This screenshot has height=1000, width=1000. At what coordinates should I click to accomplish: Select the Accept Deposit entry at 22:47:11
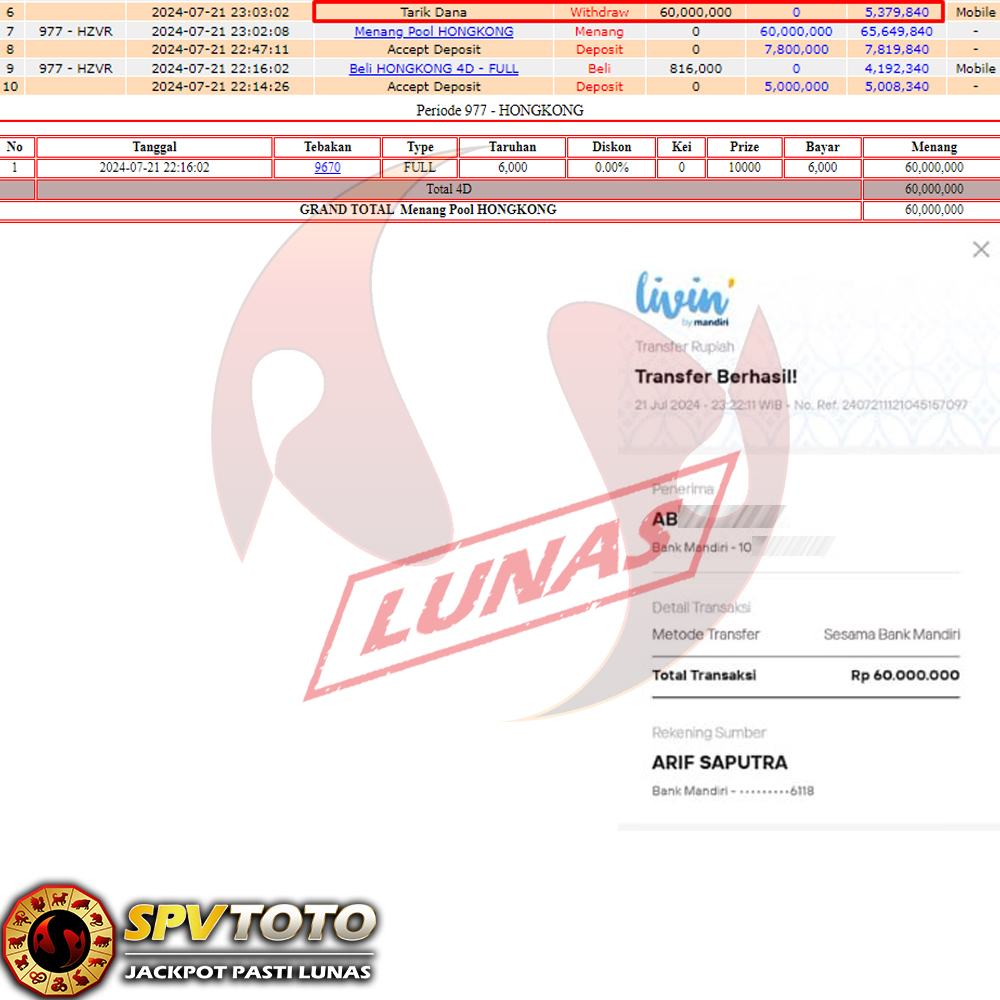point(434,50)
